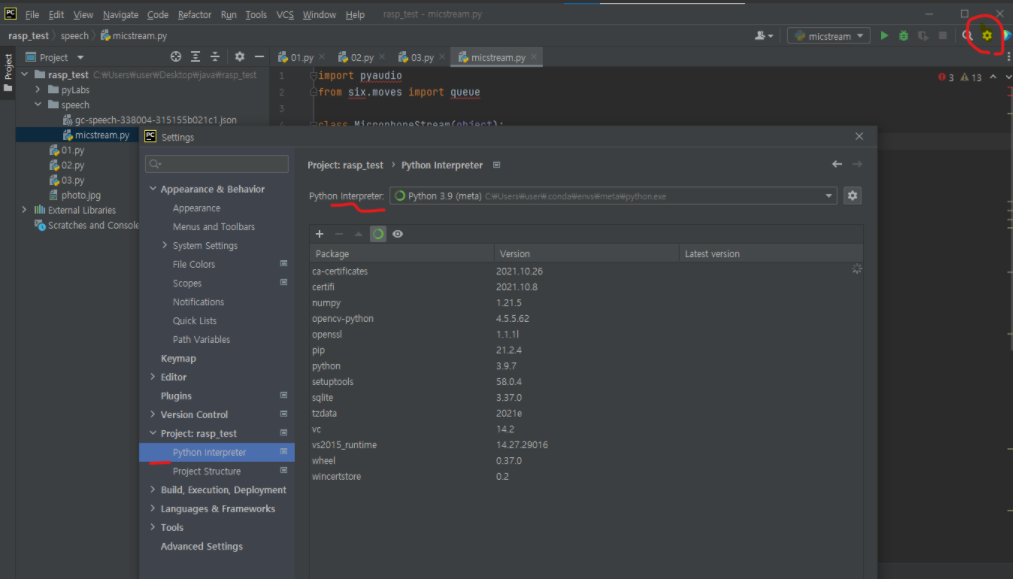Start debugging with the bug icon

(903, 36)
